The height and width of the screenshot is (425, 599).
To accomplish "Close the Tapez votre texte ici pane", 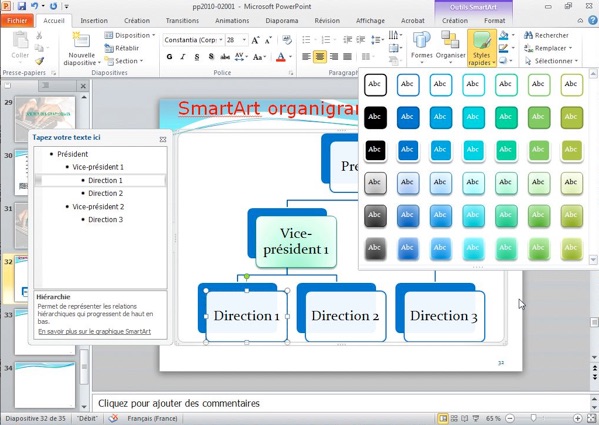I will tap(163, 139).
